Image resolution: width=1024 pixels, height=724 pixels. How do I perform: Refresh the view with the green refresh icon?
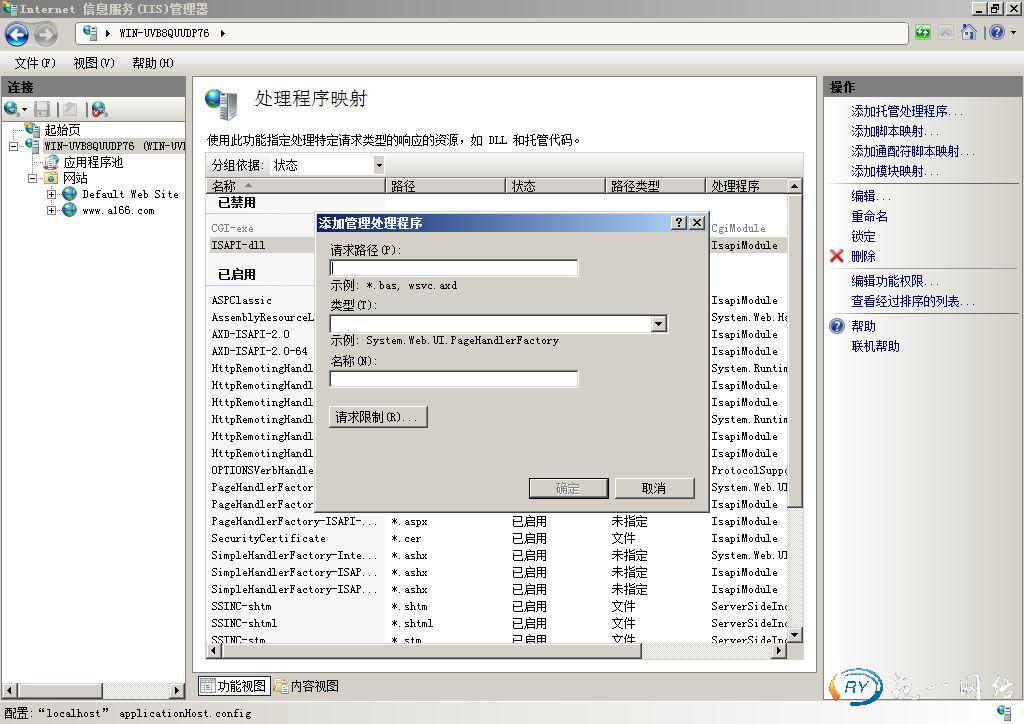(x=922, y=31)
